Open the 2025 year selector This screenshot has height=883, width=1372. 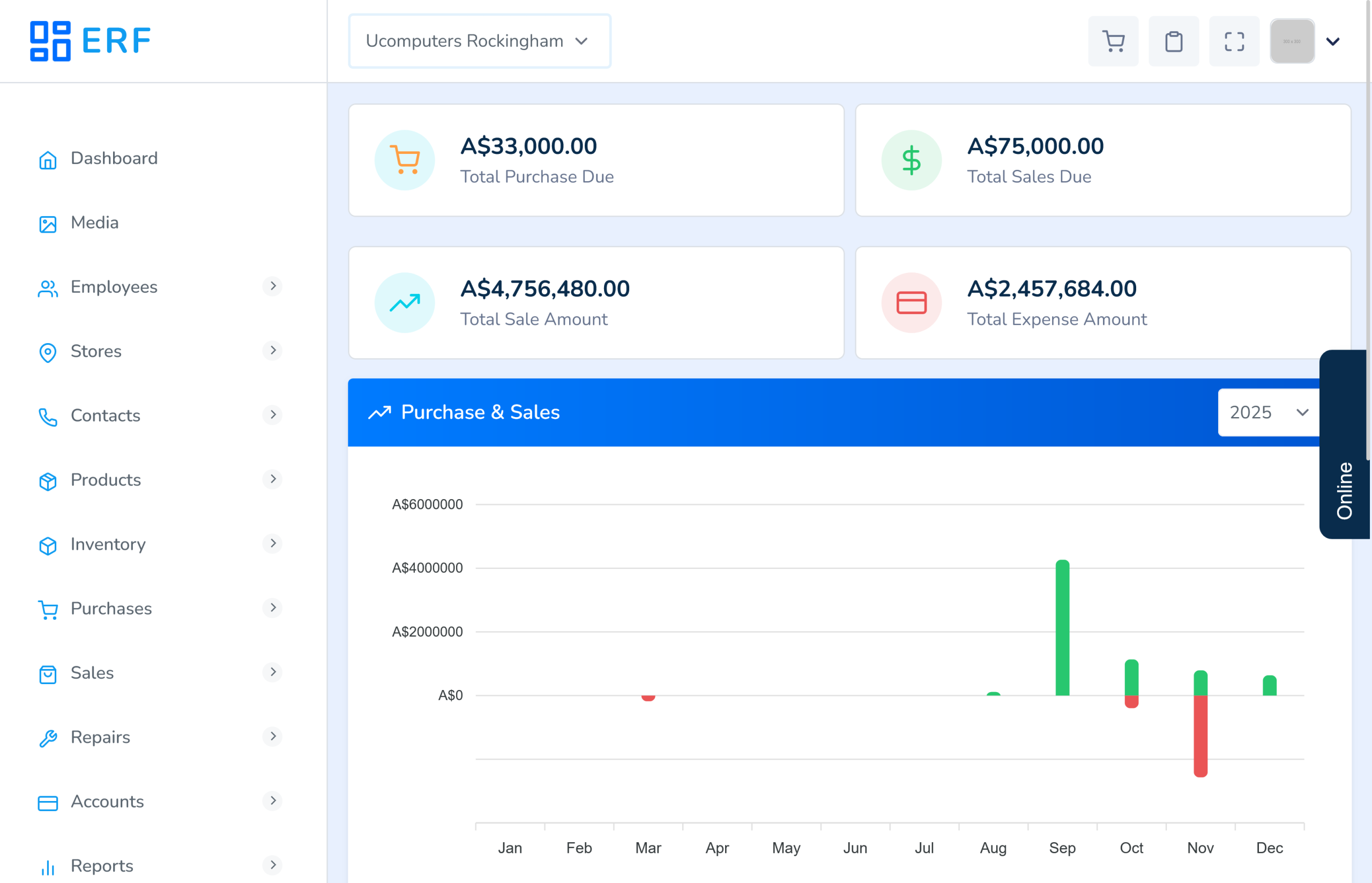[1267, 412]
